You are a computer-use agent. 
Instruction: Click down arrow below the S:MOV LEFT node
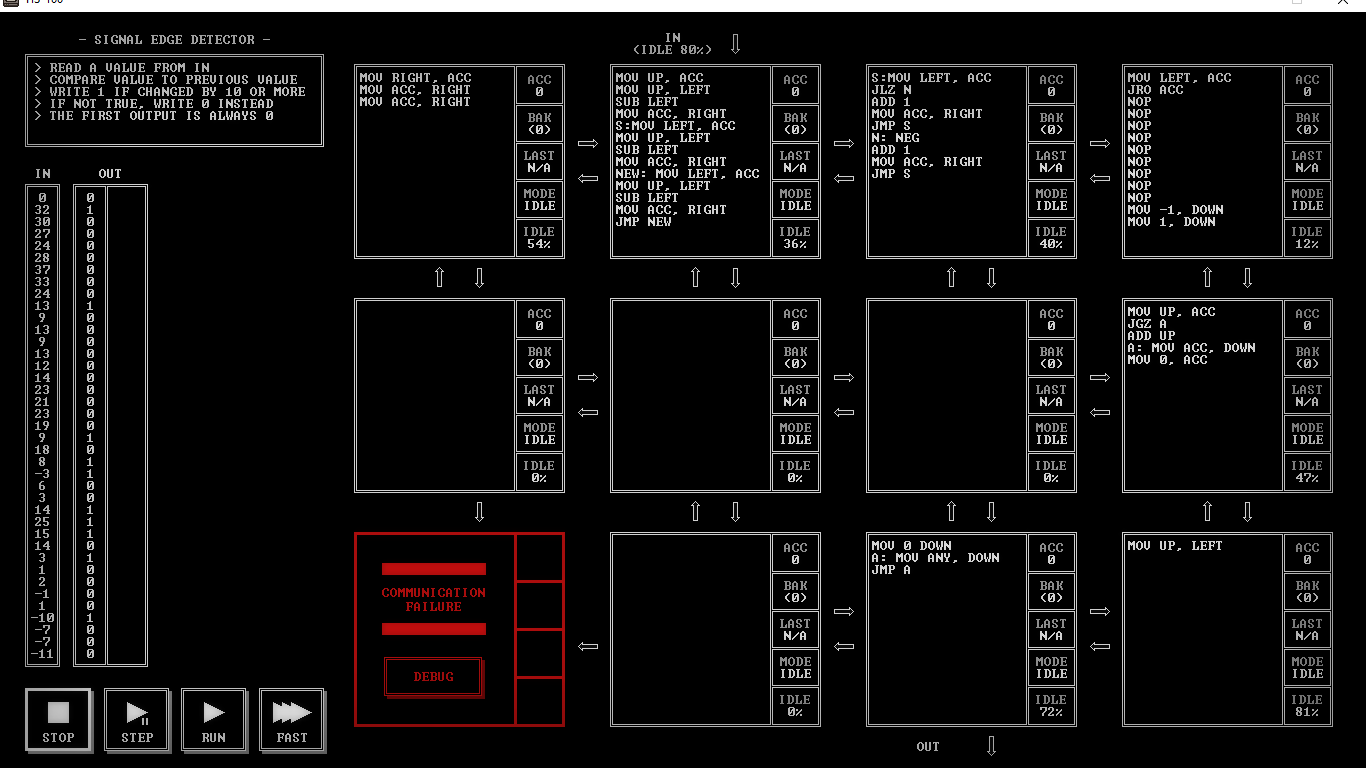coord(991,278)
